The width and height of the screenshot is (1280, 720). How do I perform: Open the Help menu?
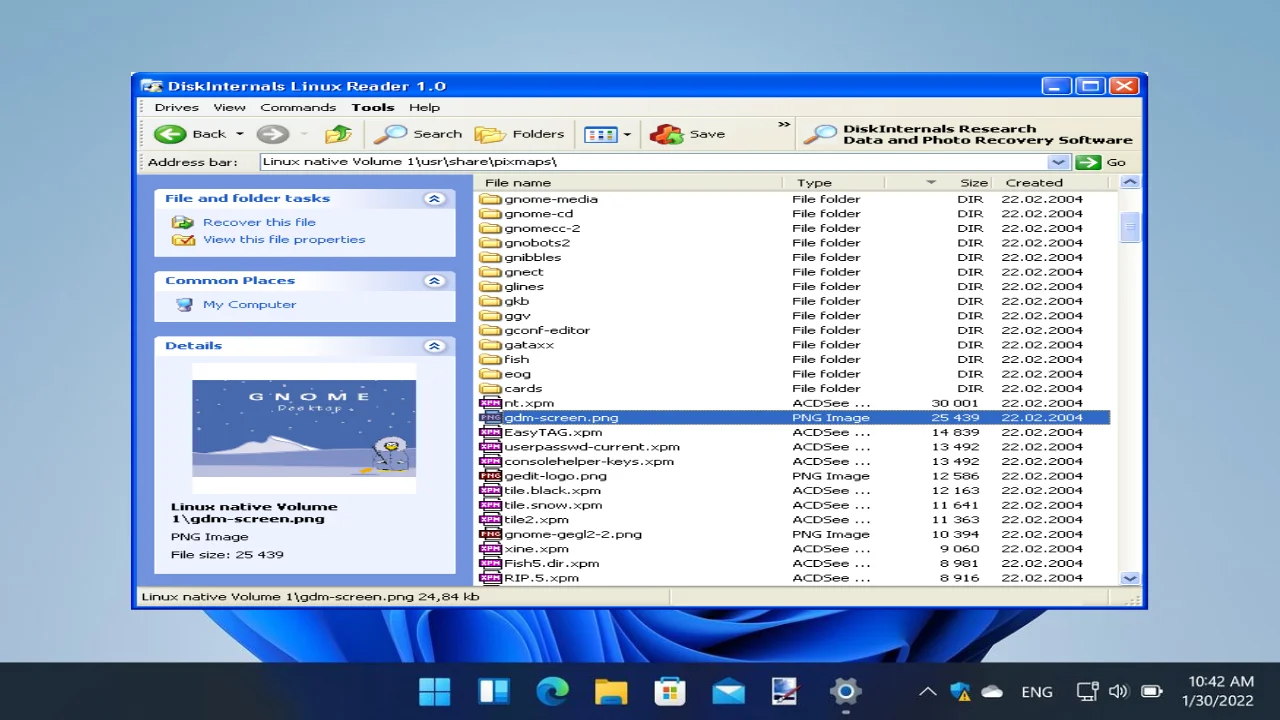click(x=424, y=107)
